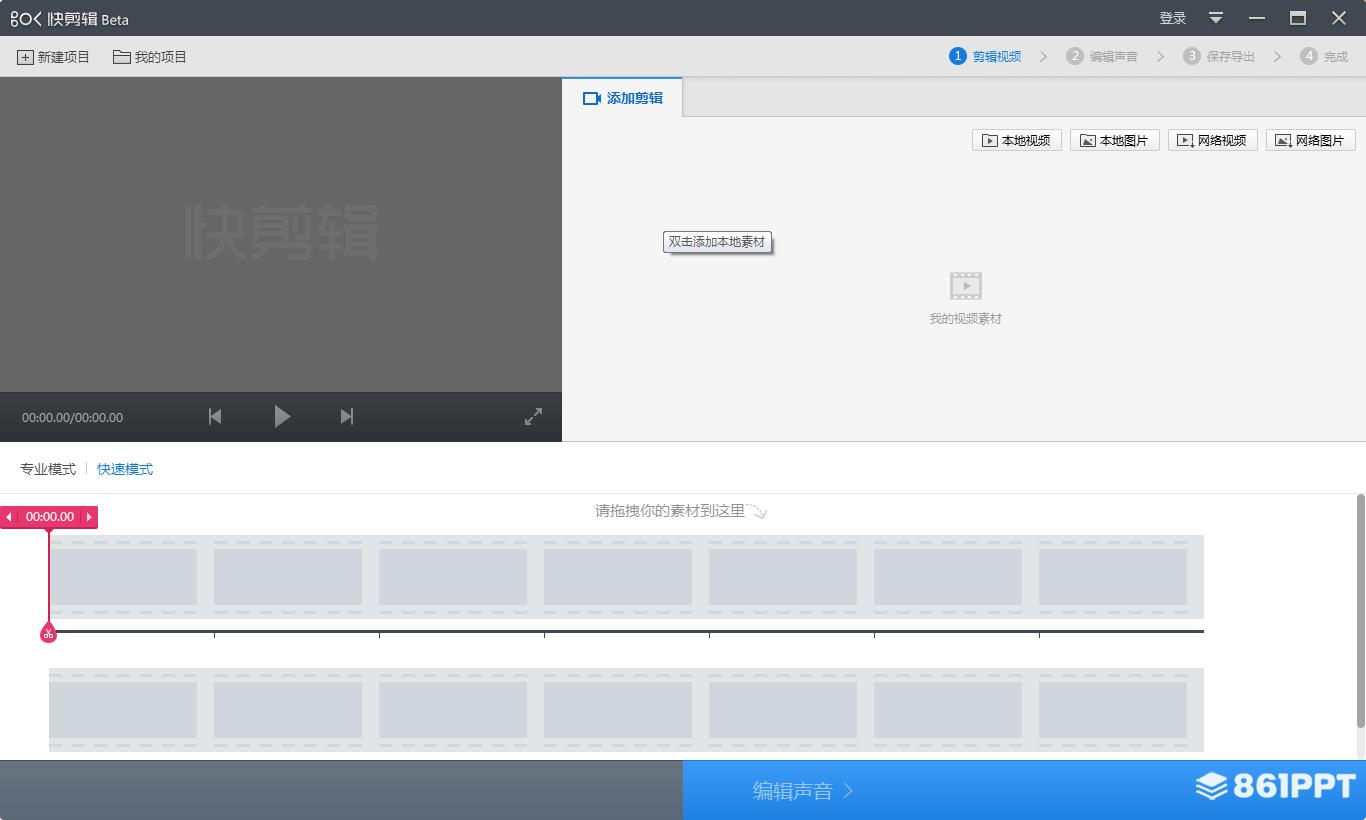Click the 登录 login link
The image size is (1366, 820).
(x=1172, y=18)
